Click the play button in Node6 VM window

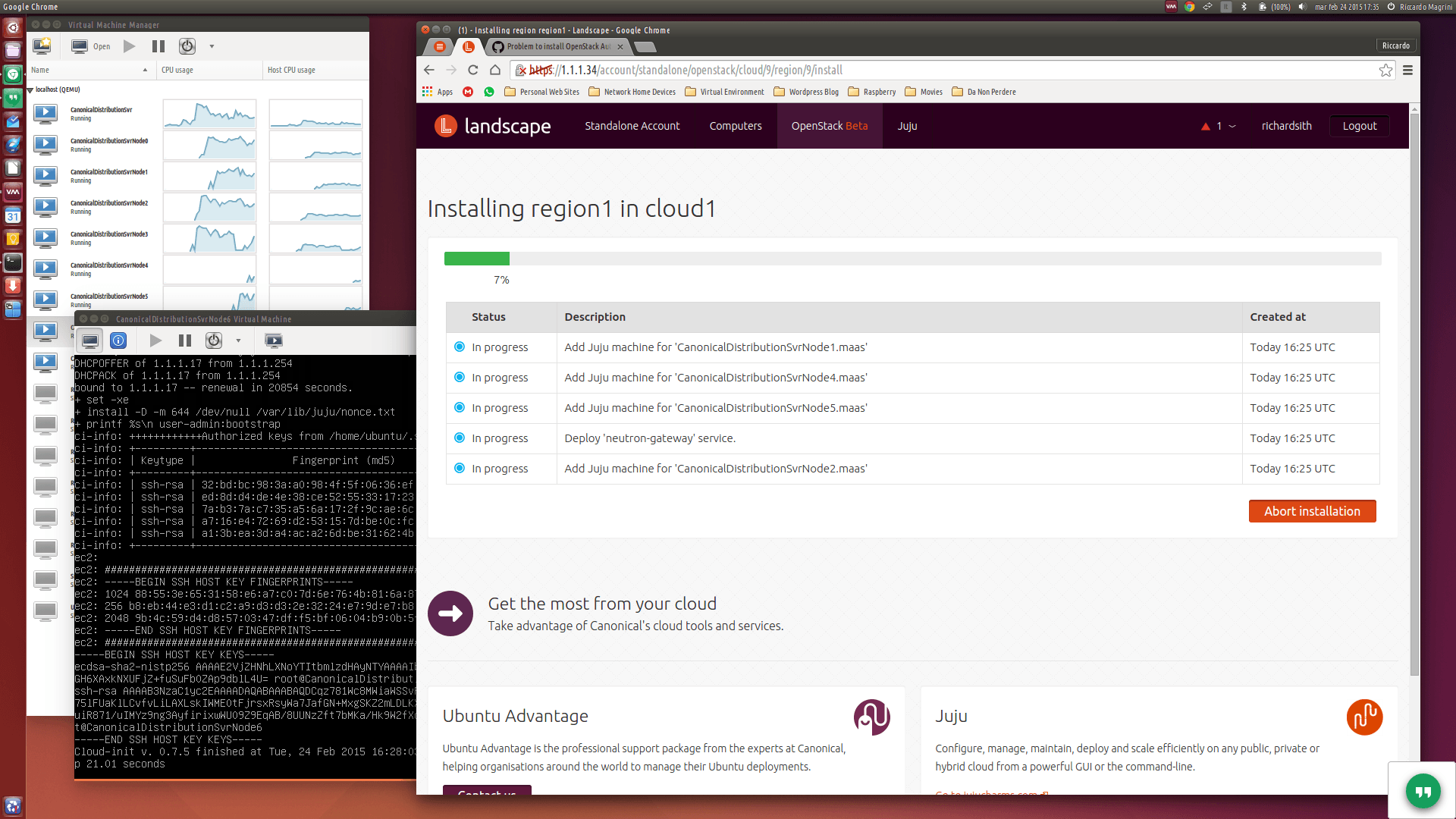tap(155, 340)
